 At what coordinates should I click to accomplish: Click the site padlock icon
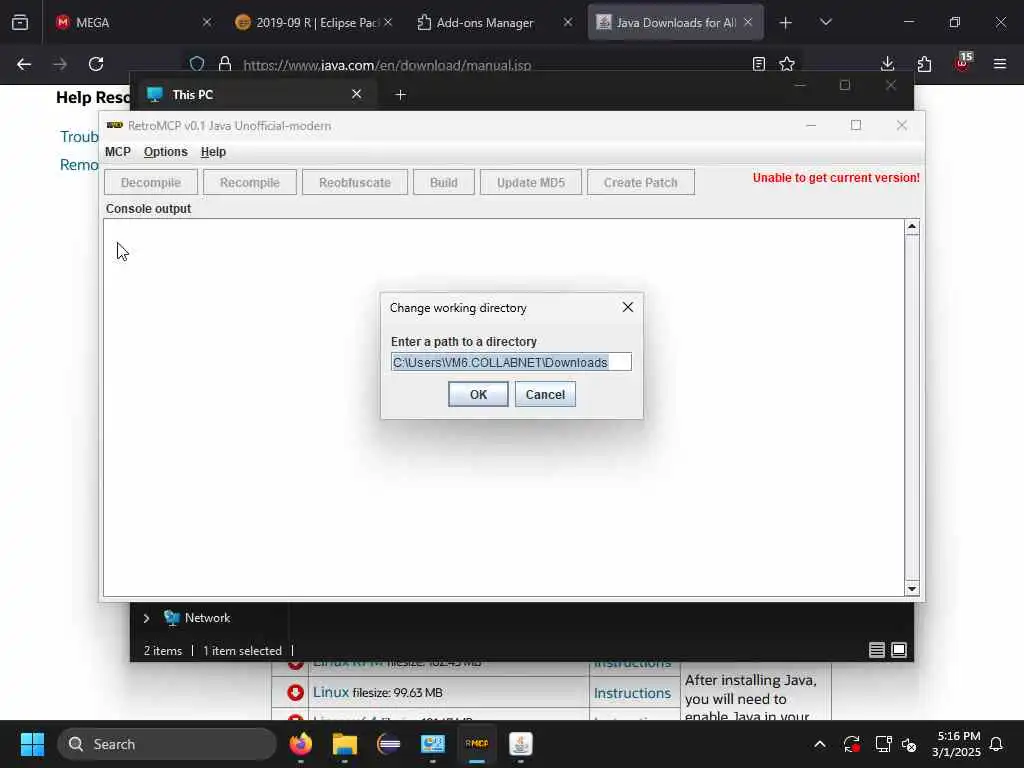[x=225, y=64]
